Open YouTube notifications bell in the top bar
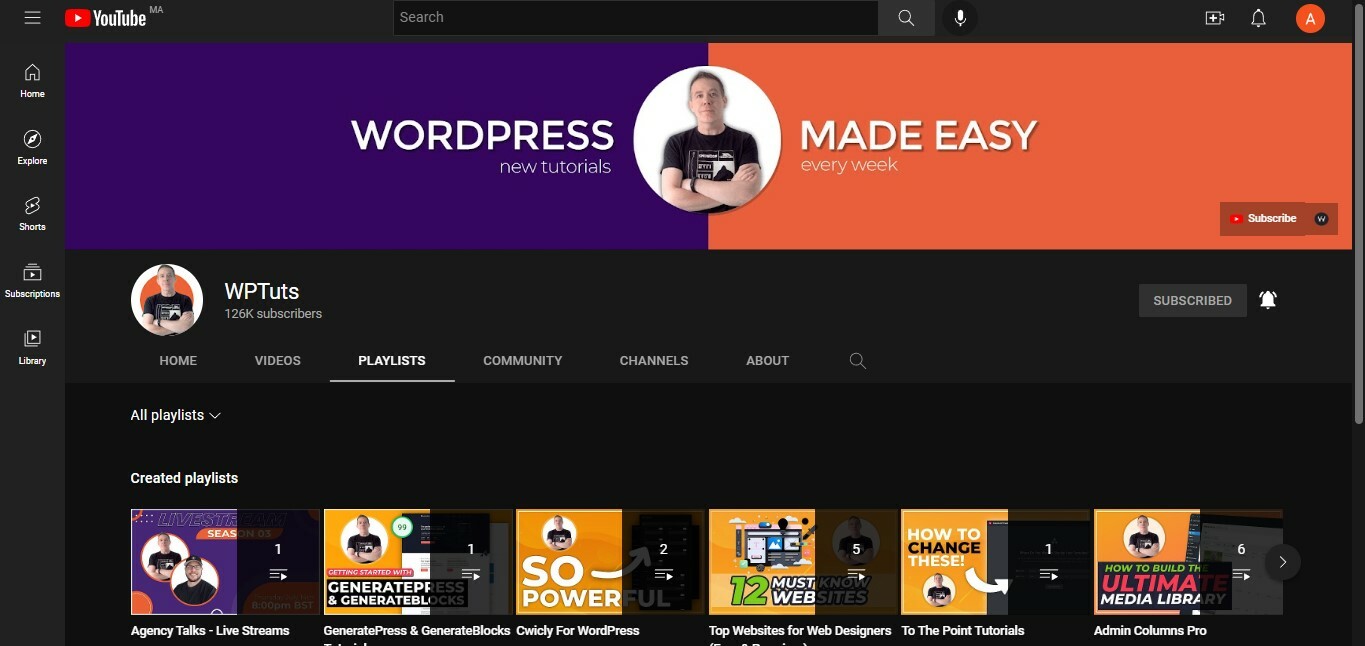The width and height of the screenshot is (1365, 646). 1258,17
